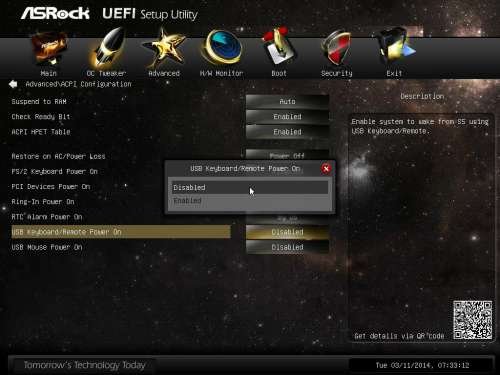
Task: Switch to the Boot tab label
Action: point(279,73)
